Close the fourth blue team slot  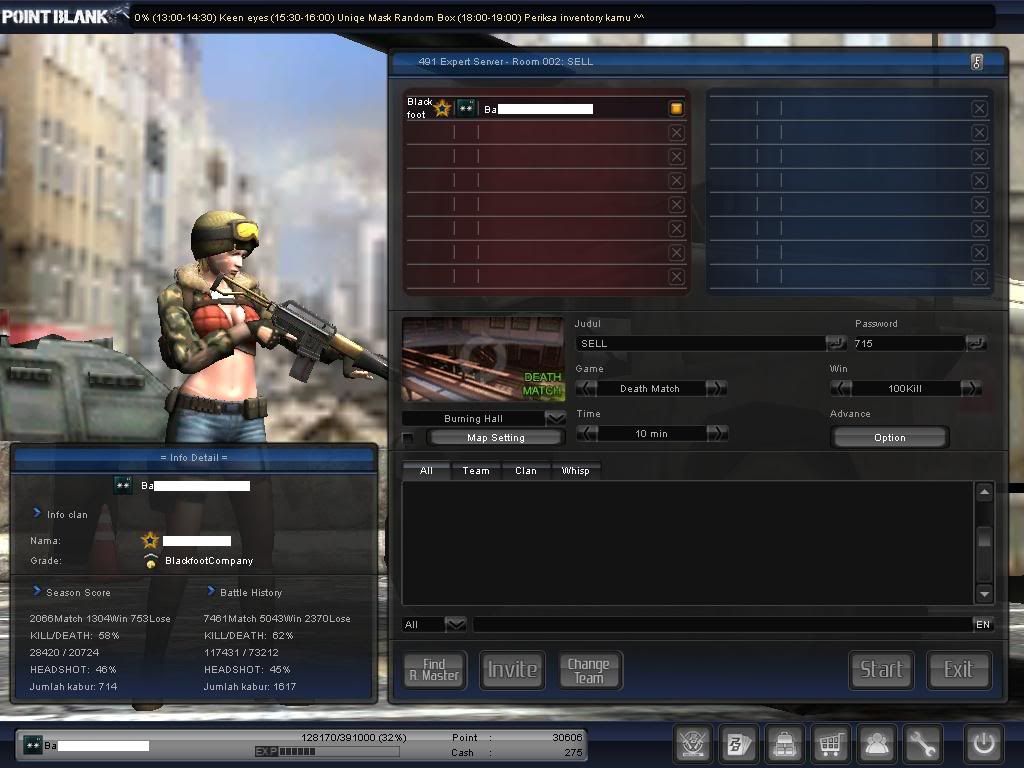coord(979,180)
